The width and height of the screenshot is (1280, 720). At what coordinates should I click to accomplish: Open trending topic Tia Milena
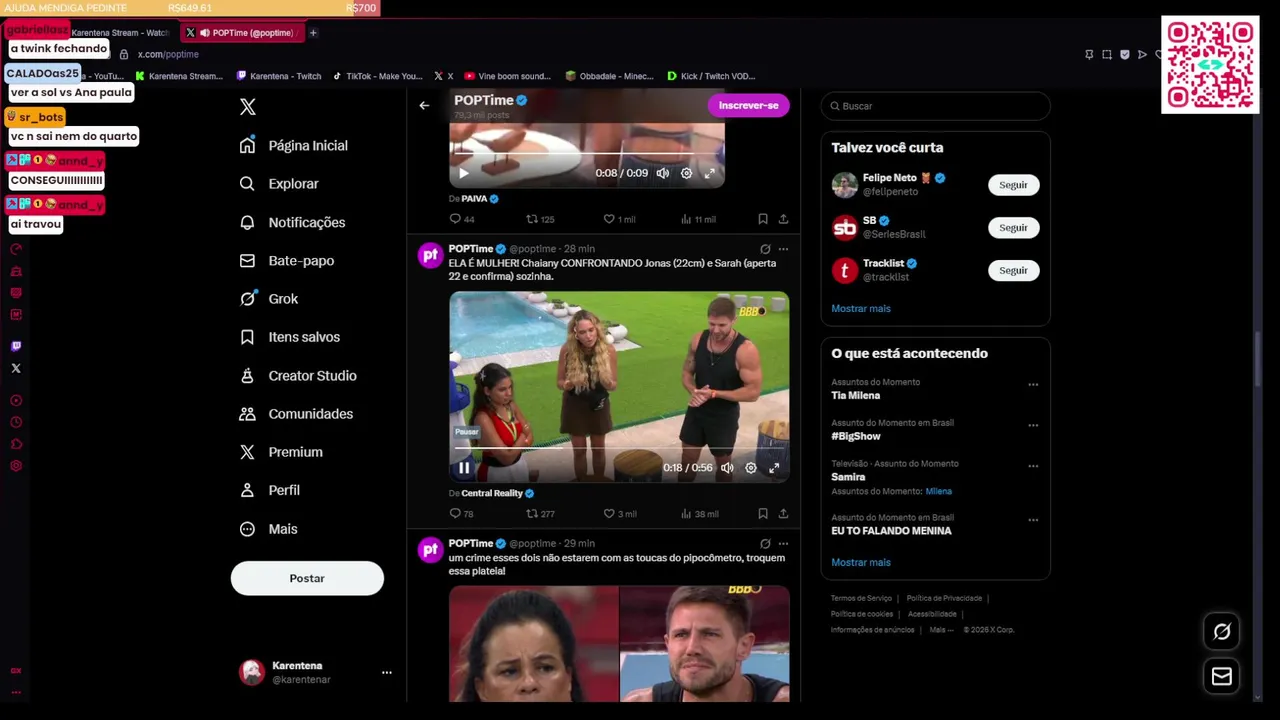tap(856, 395)
